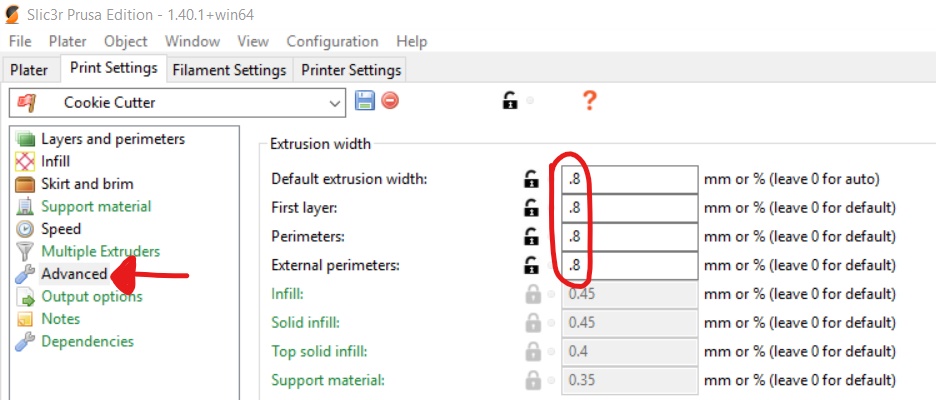
Task: Click the red delete preset icon
Action: [390, 101]
